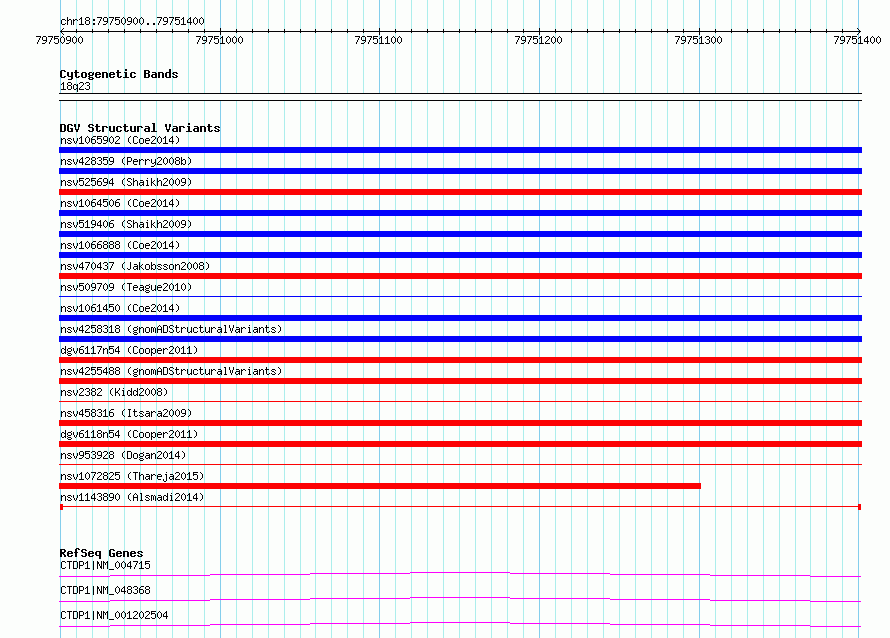Click the blue bar for nsv1064506
The width and height of the screenshot is (890, 638).
pos(460,213)
